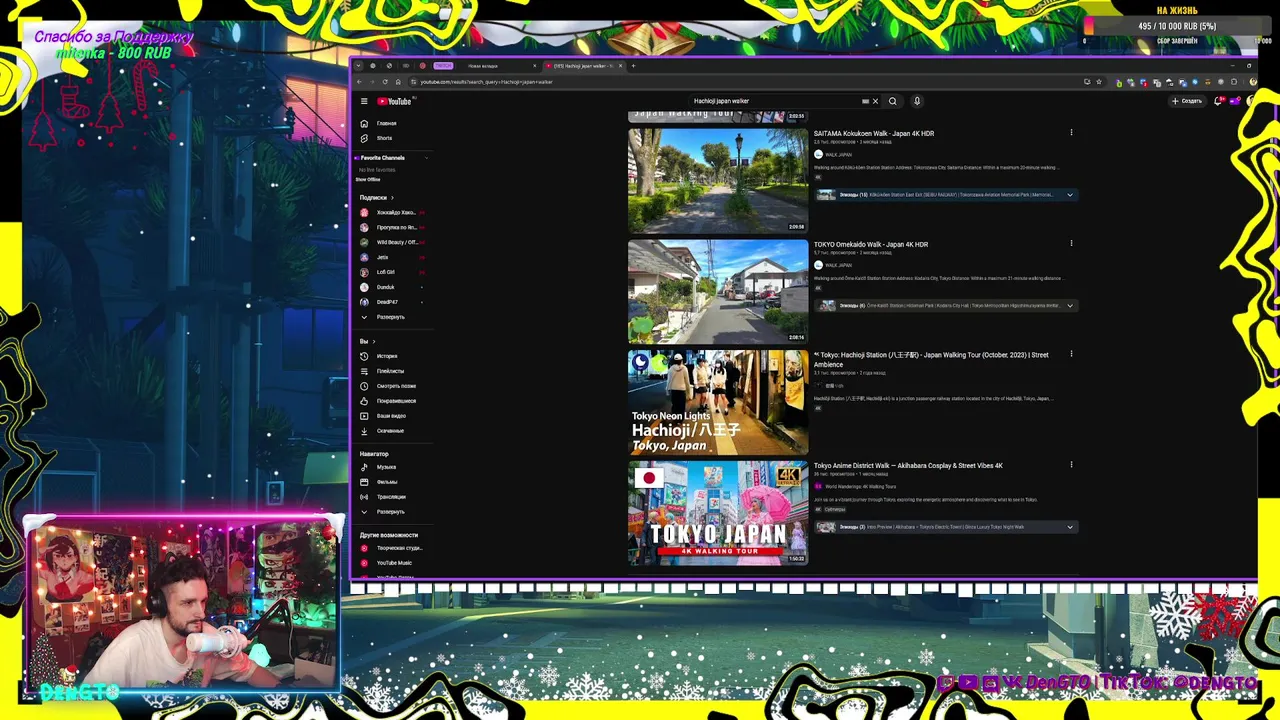This screenshot has height=720, width=1280.
Task: Expand the subscriptions list with Развернуть
Action: point(390,317)
